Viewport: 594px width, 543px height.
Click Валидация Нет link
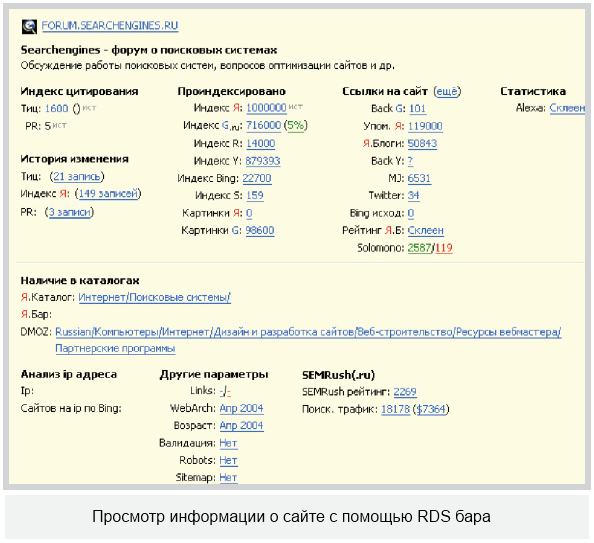pyautogui.click(x=228, y=443)
